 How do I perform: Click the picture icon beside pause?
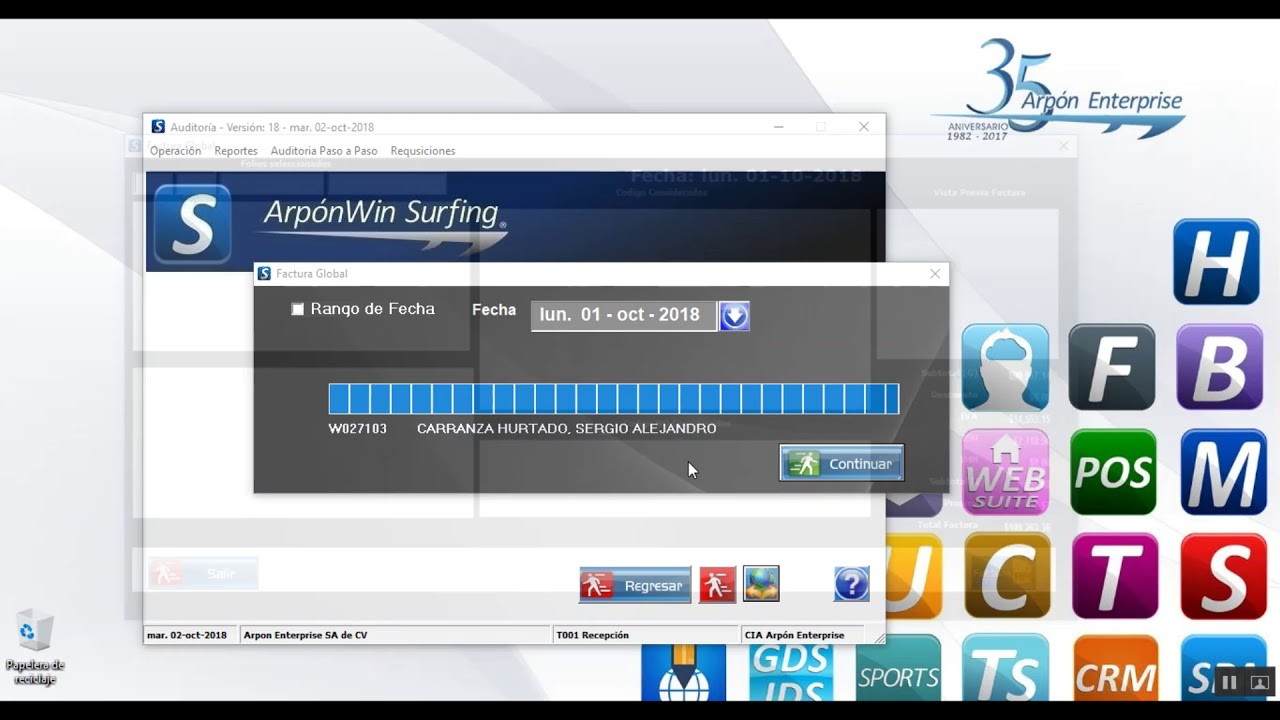click(x=1260, y=683)
